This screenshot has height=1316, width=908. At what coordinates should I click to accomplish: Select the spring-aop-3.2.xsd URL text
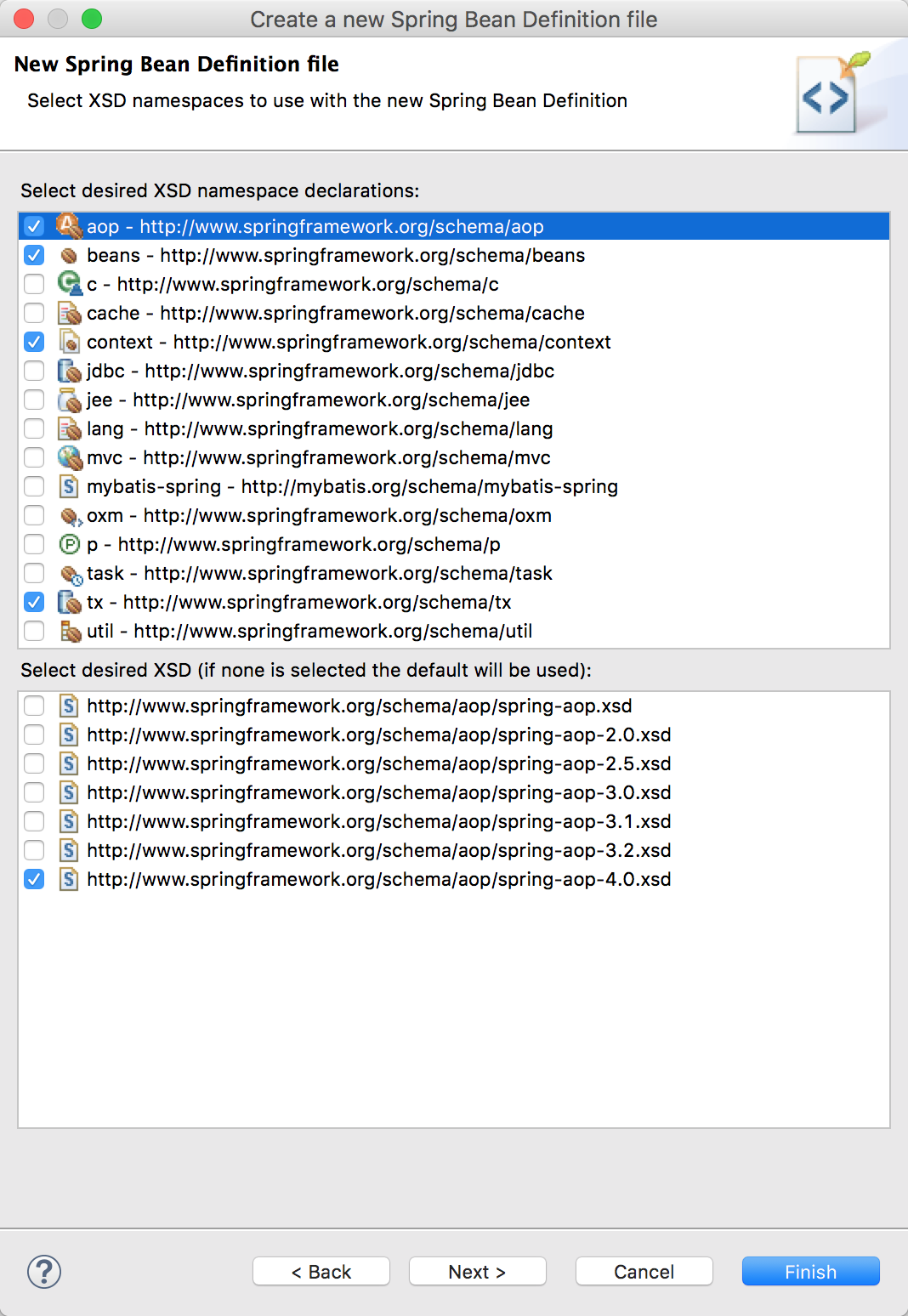(x=379, y=850)
